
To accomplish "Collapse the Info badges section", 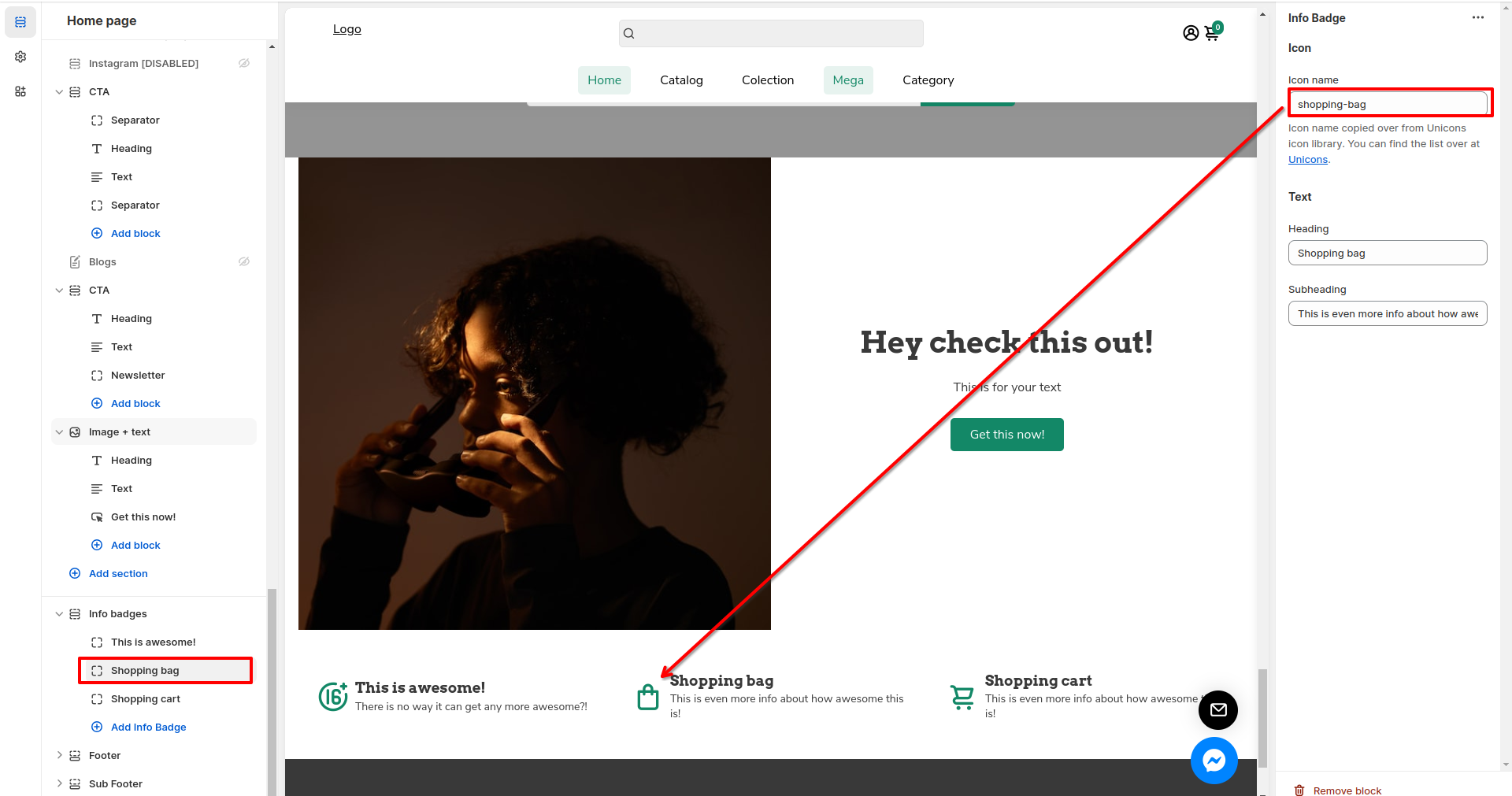I will pos(59,614).
